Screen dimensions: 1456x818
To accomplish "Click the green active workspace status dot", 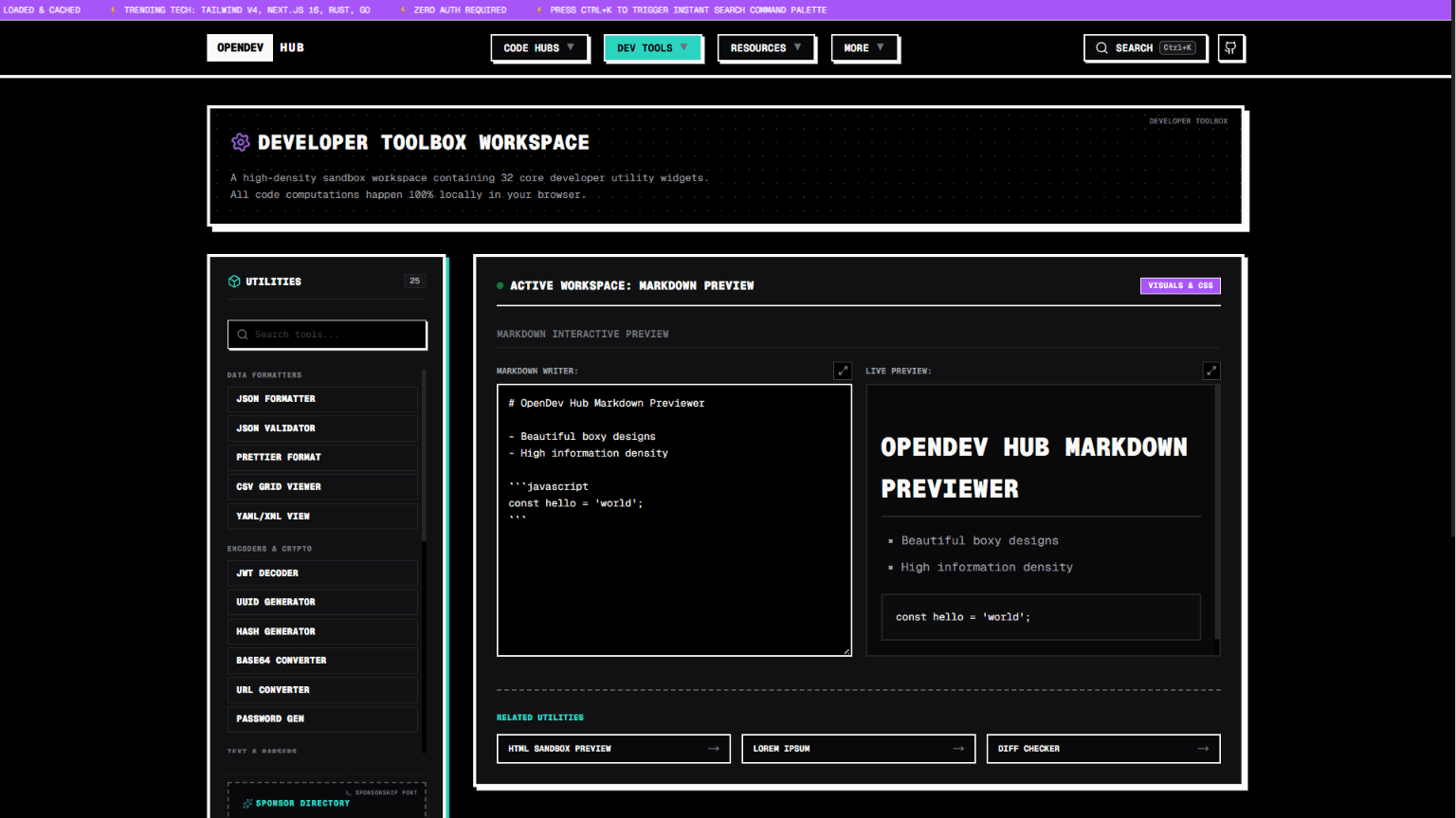I will pyautogui.click(x=500, y=285).
